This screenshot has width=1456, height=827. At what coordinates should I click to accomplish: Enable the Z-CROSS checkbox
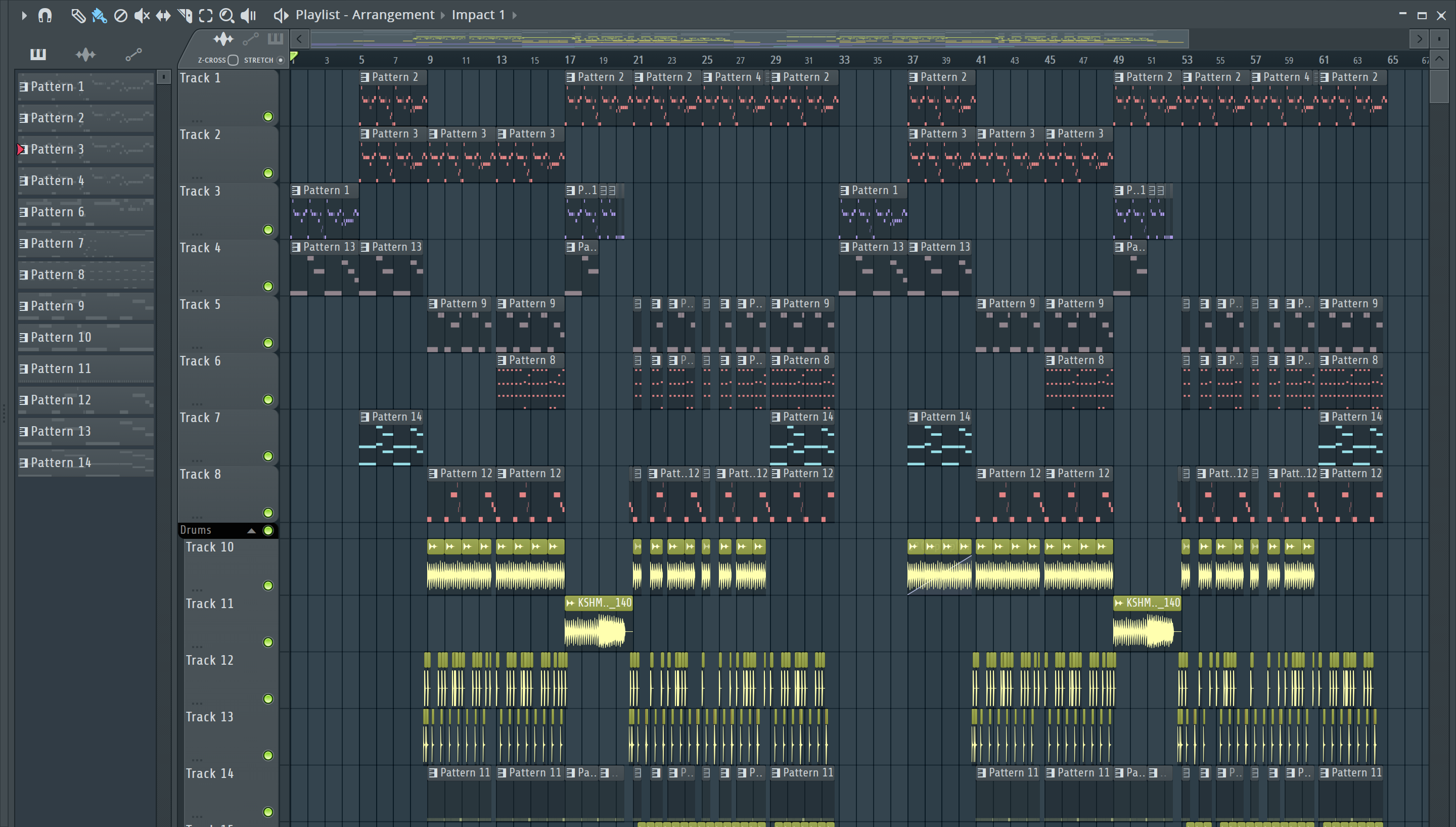[x=233, y=60]
